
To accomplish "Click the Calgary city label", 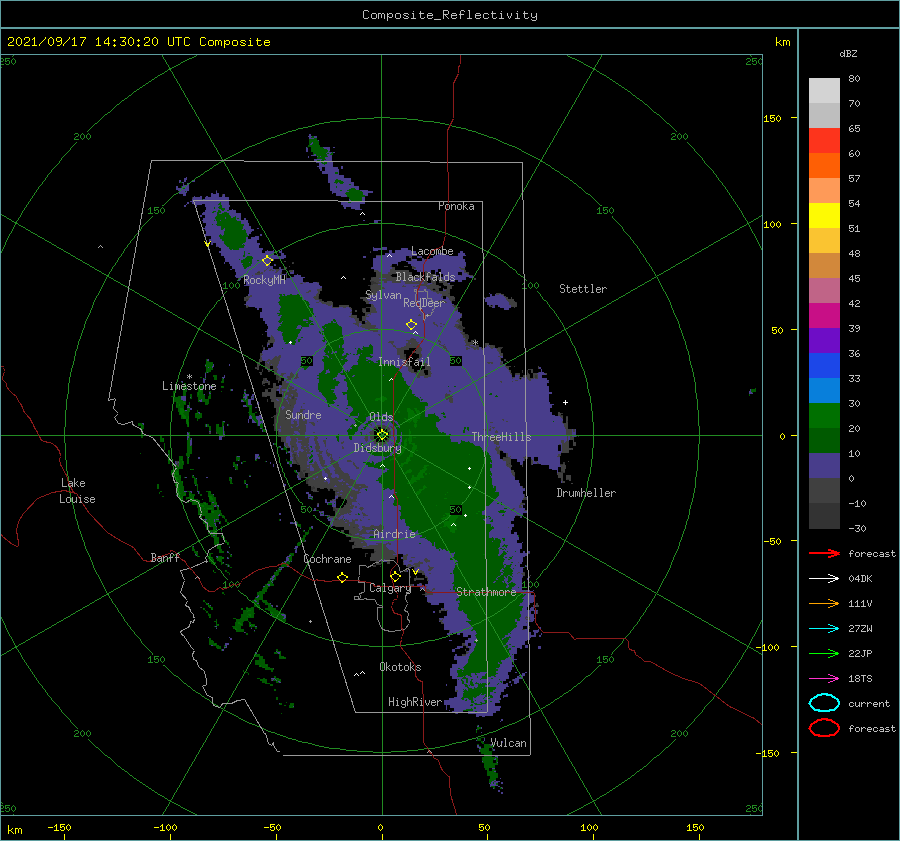I will 390,588.
